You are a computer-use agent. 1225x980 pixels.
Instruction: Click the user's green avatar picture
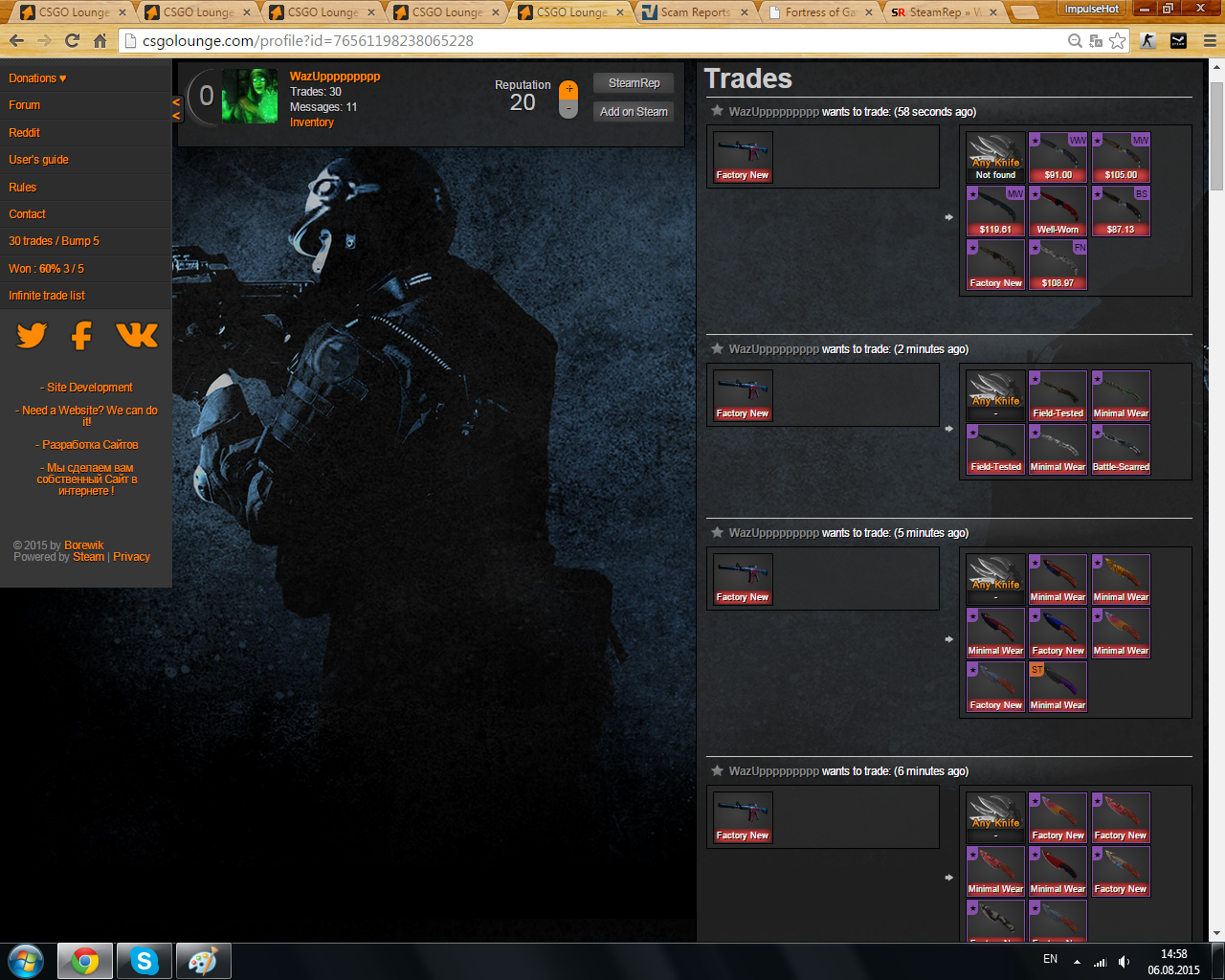point(250,97)
